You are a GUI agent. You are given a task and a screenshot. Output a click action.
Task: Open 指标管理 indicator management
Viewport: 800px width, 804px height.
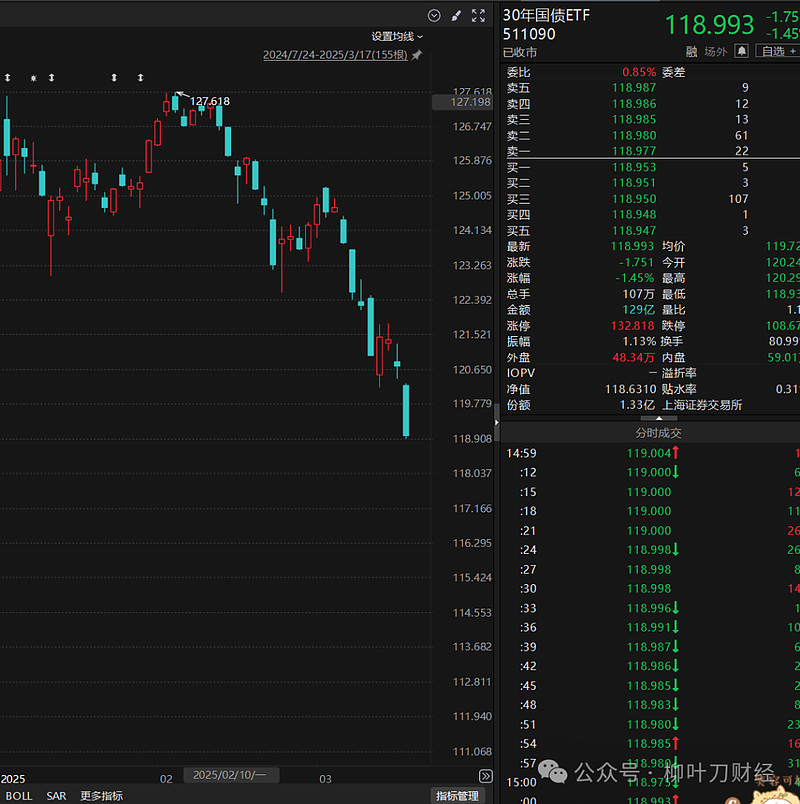tap(460, 794)
